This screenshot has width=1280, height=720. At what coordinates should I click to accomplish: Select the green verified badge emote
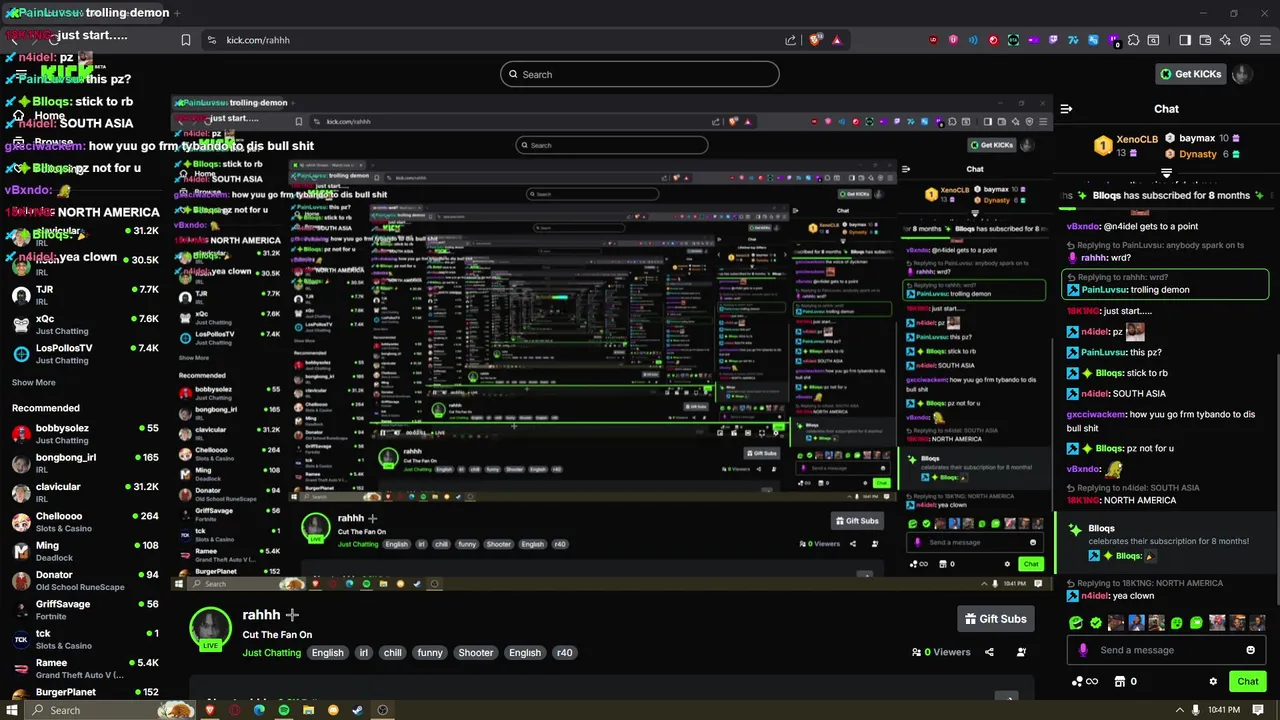[x=1096, y=623]
